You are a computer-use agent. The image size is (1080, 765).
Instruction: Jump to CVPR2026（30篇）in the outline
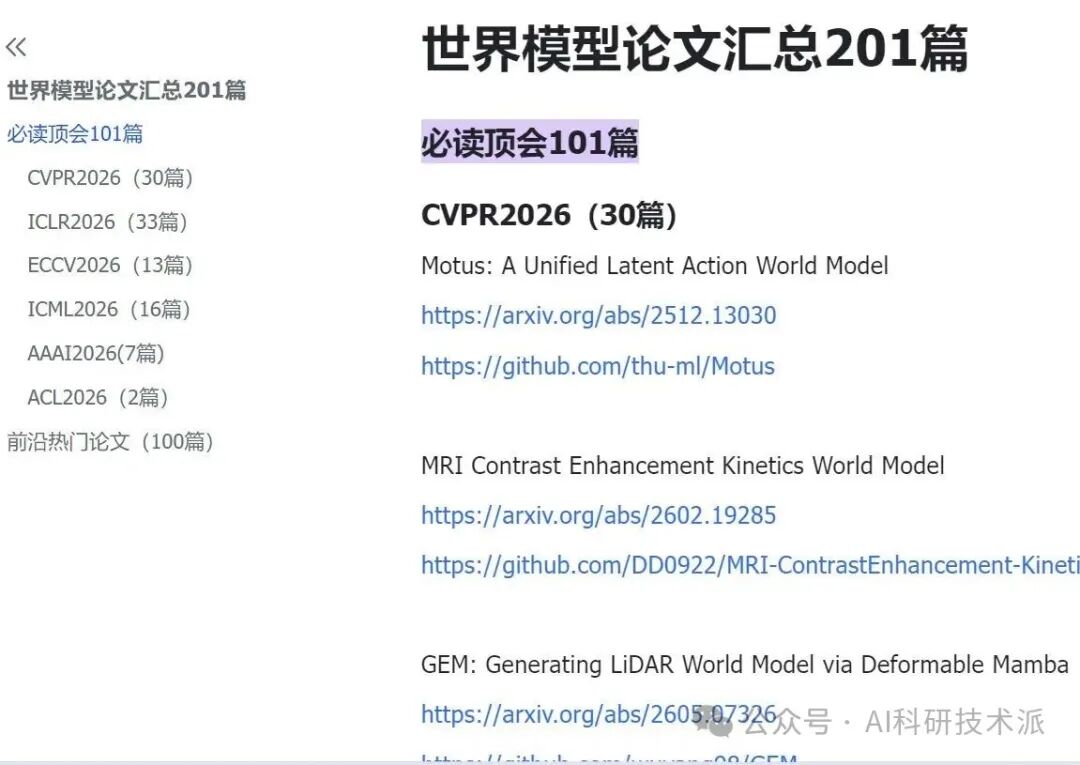[x=110, y=178]
